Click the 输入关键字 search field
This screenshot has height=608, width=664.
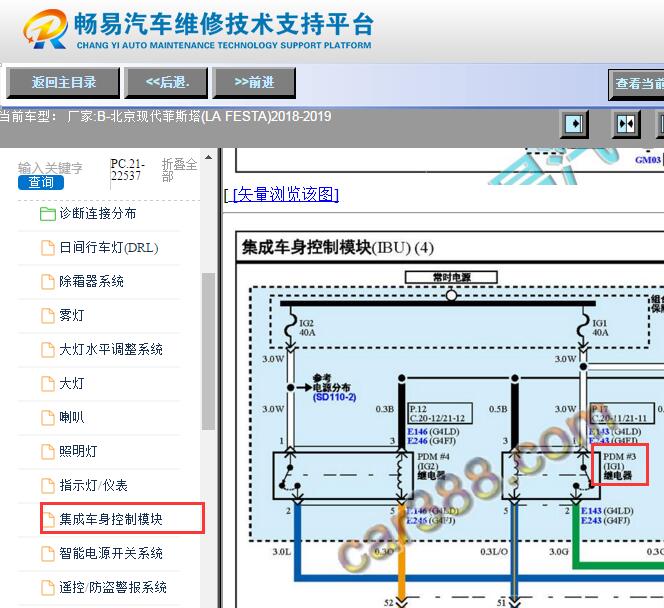tap(50, 168)
